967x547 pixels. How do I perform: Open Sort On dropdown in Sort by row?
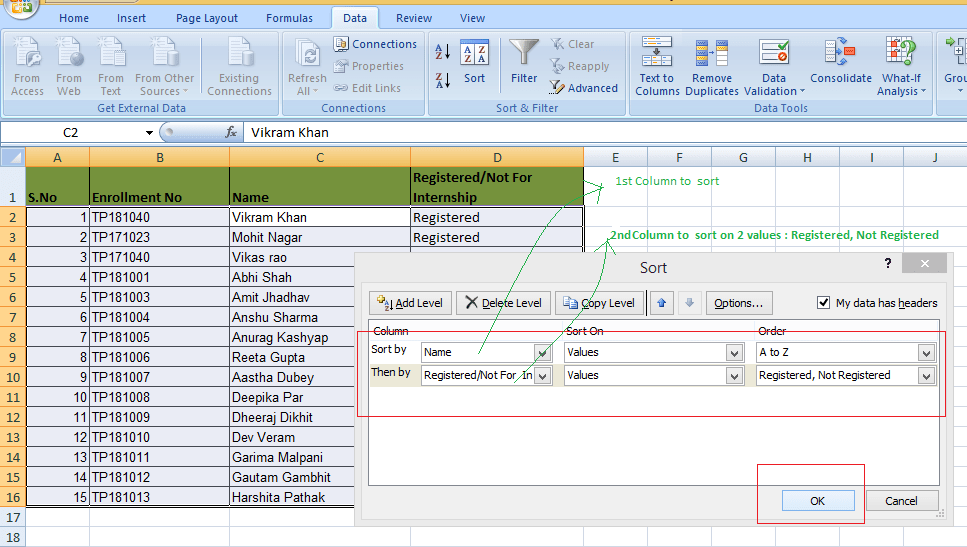pos(734,353)
